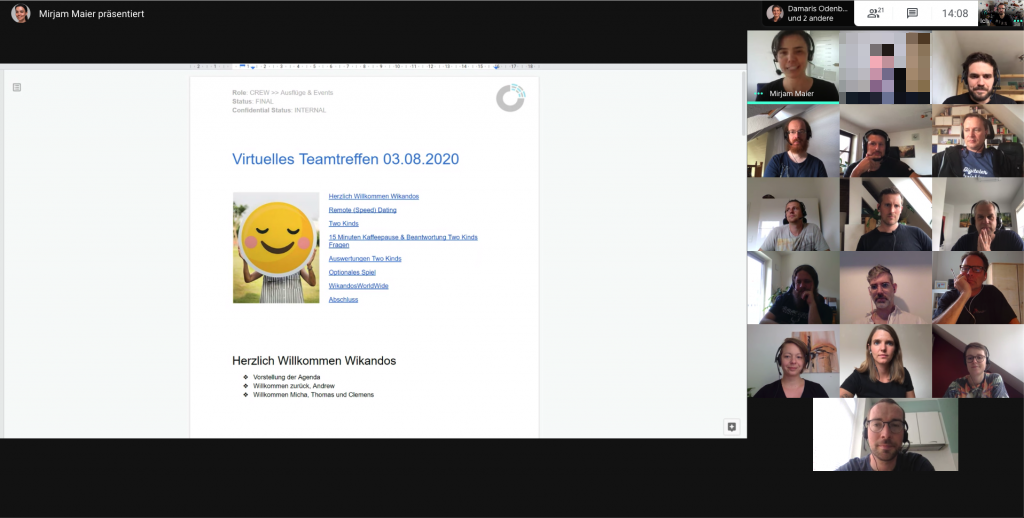Click the smiley emoji photo in the document
The width and height of the screenshot is (1024, 518).
point(276,248)
